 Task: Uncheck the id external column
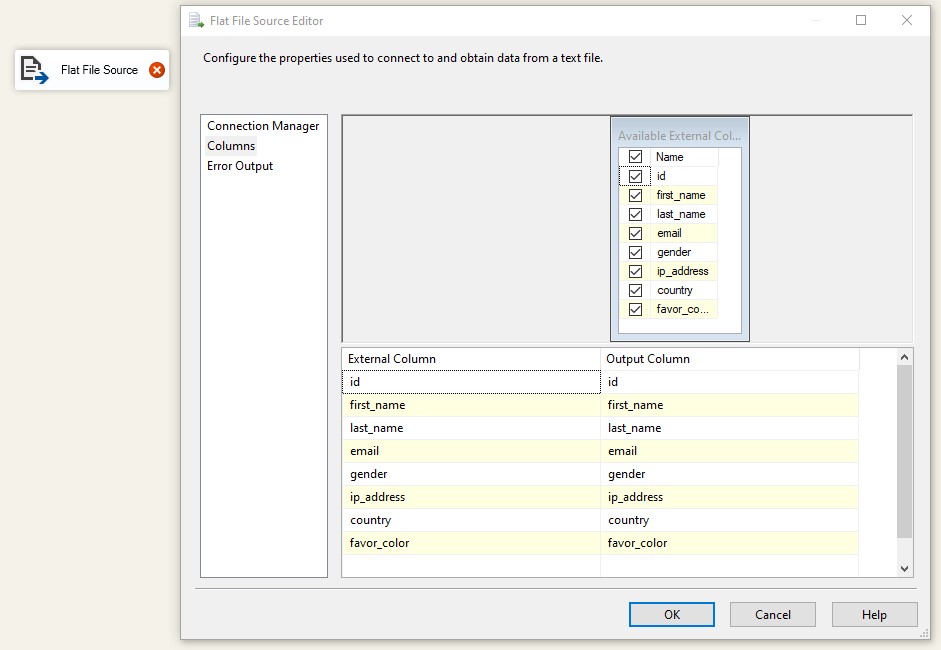tap(636, 175)
